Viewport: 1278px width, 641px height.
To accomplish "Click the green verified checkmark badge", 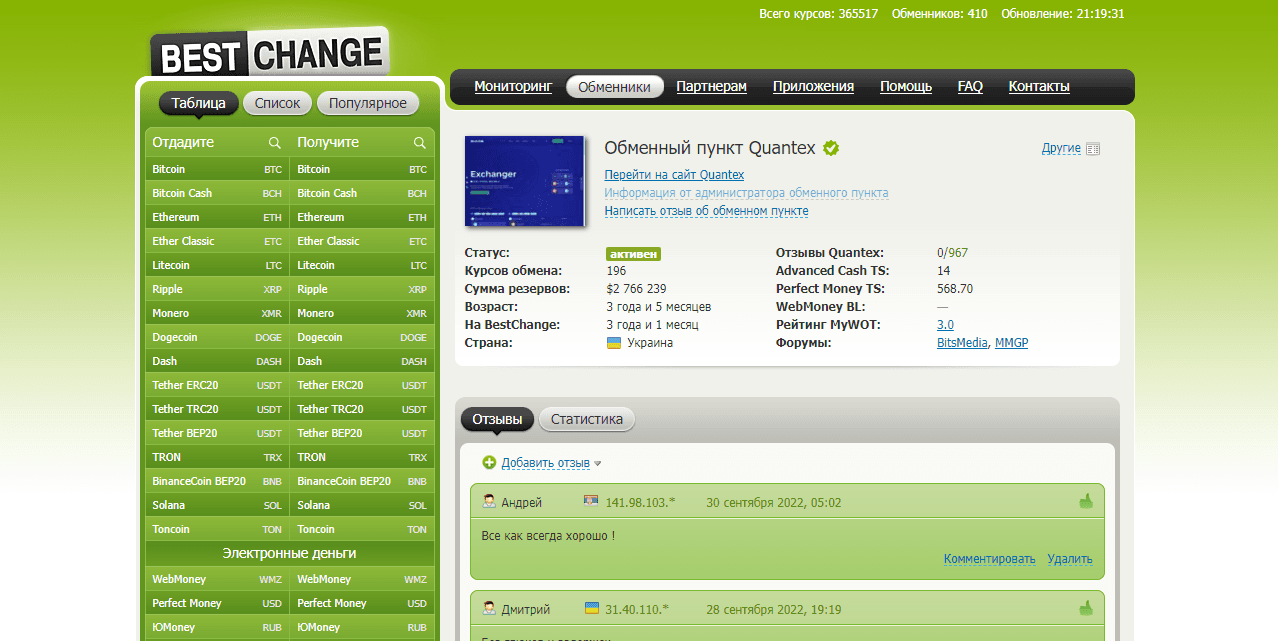I will click(831, 148).
